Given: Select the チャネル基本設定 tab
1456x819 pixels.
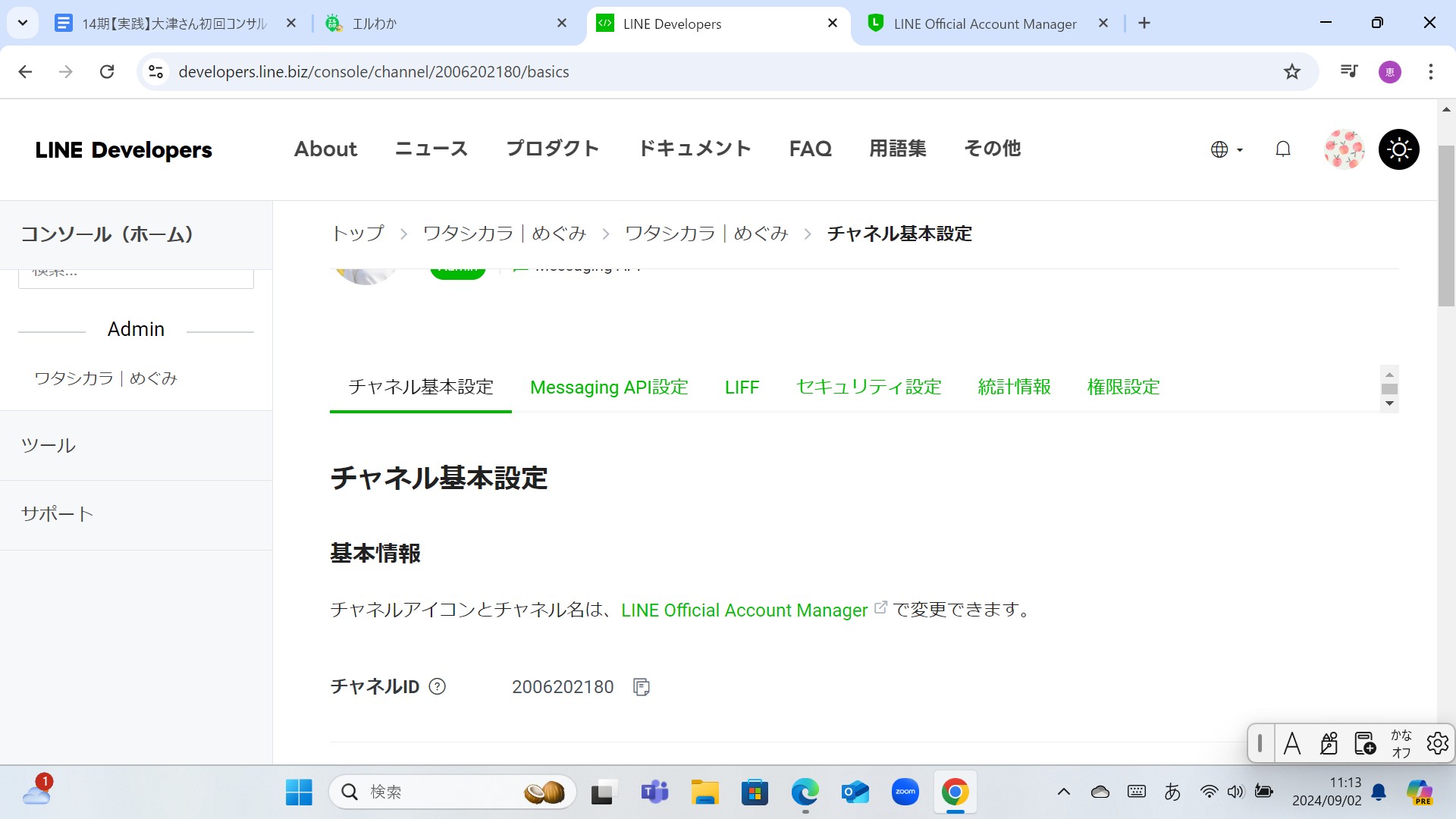Looking at the screenshot, I should pyautogui.click(x=421, y=388).
